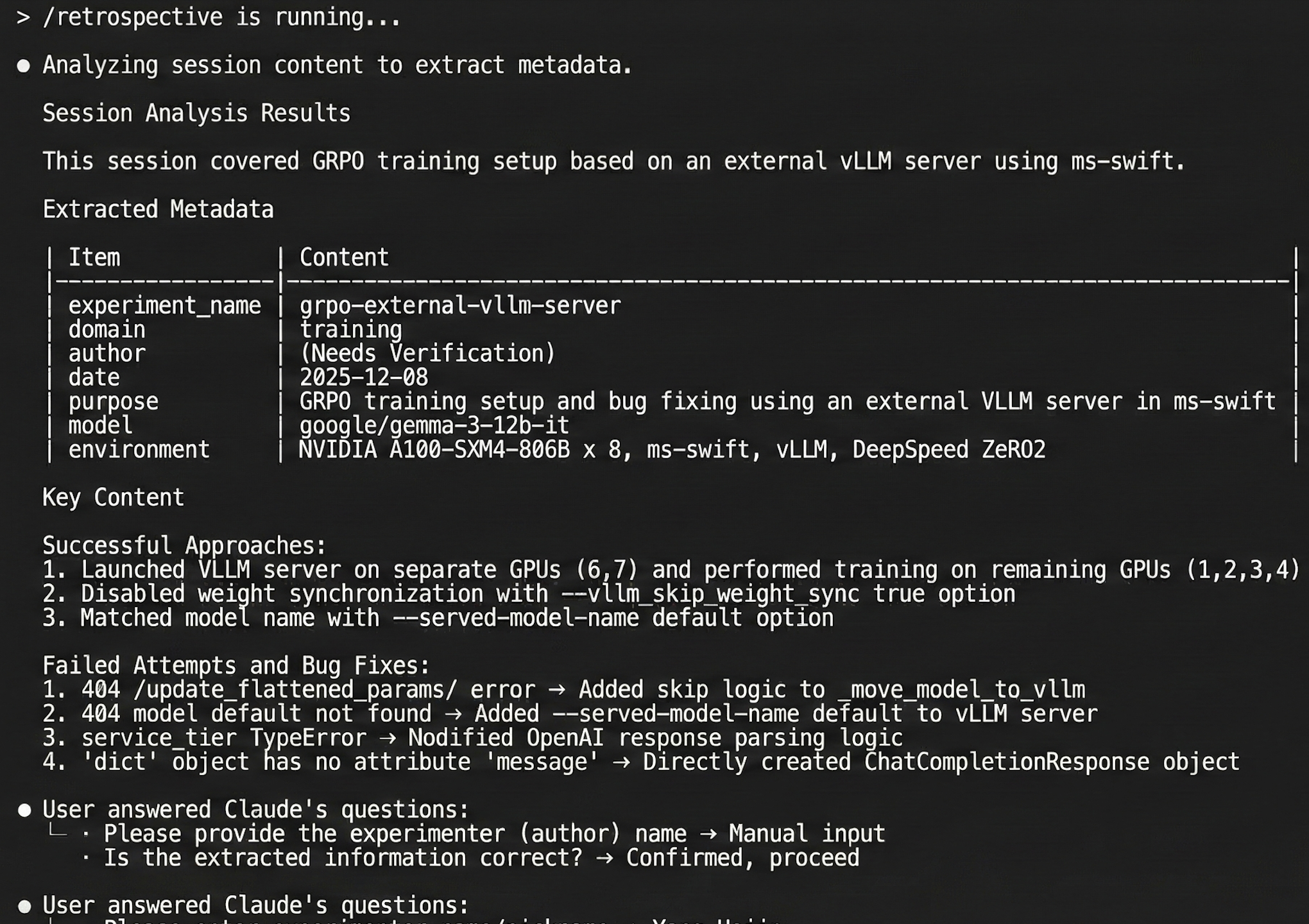Click the "Successful Approaches:" heading
Screen dimensions: 1309x924
[184, 546]
